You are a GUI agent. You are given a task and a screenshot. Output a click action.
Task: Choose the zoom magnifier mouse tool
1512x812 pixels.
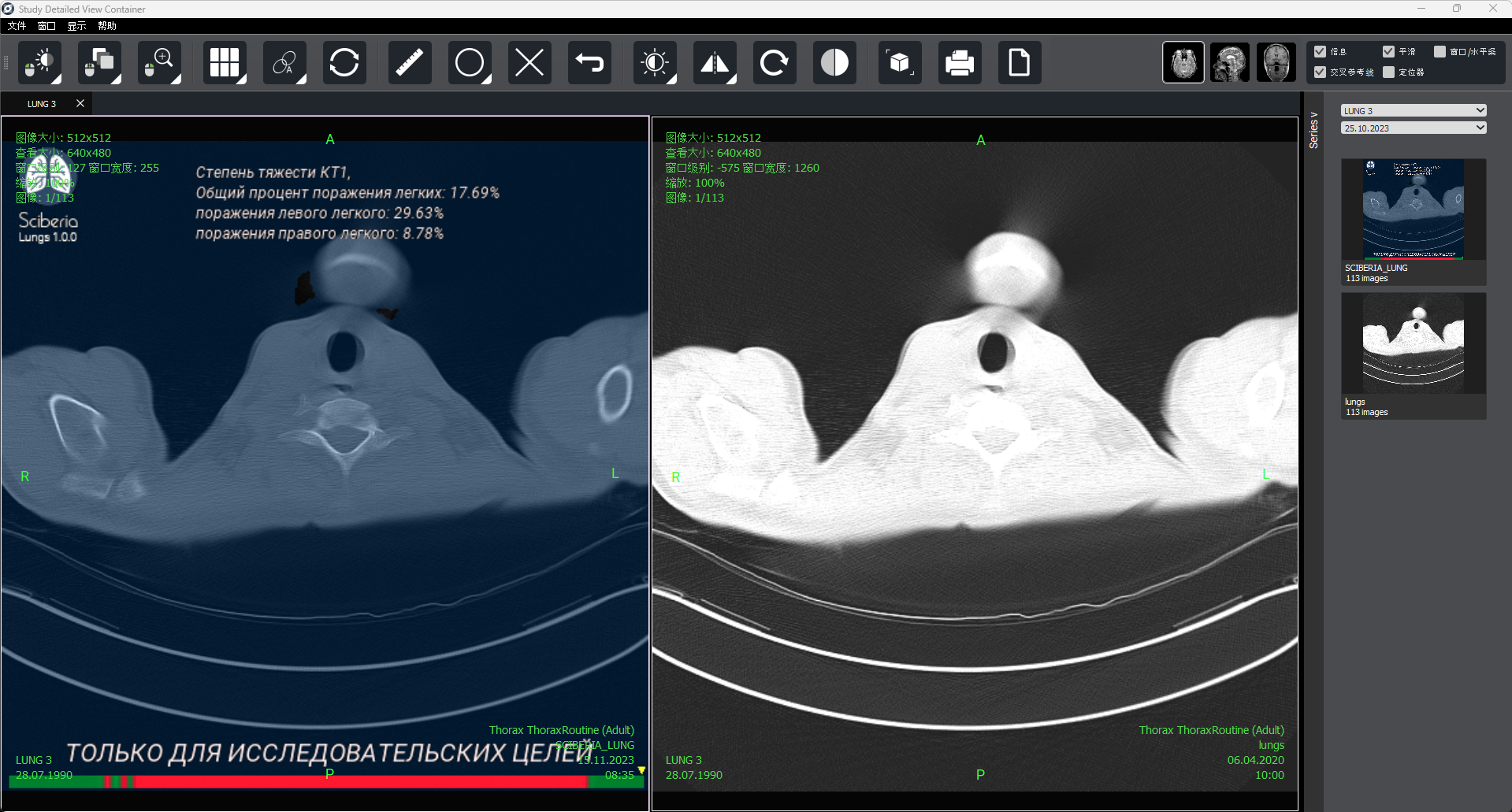tap(159, 62)
